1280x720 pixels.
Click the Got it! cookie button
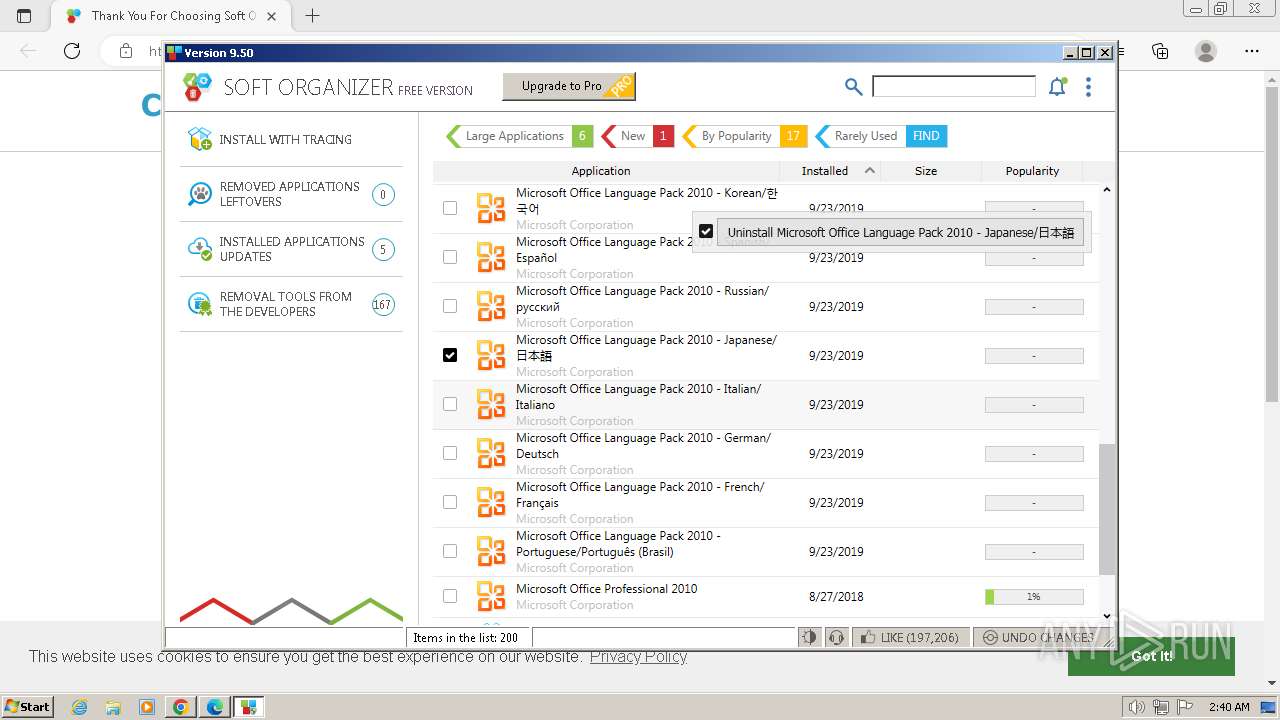coord(1151,656)
